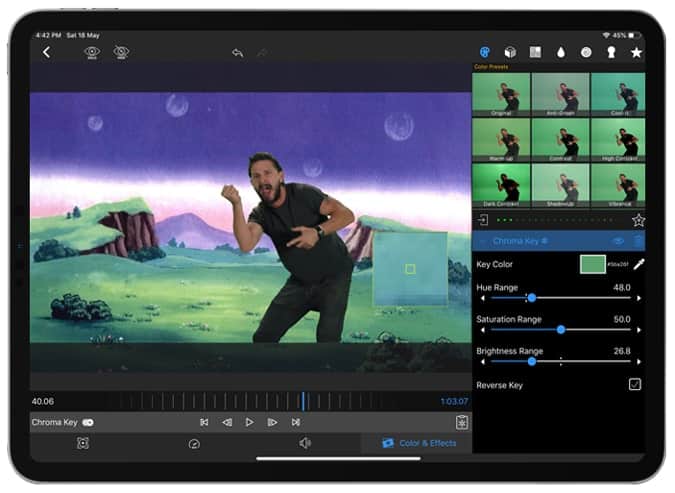Click the 26.8 Brightness Range value

[x=622, y=351]
